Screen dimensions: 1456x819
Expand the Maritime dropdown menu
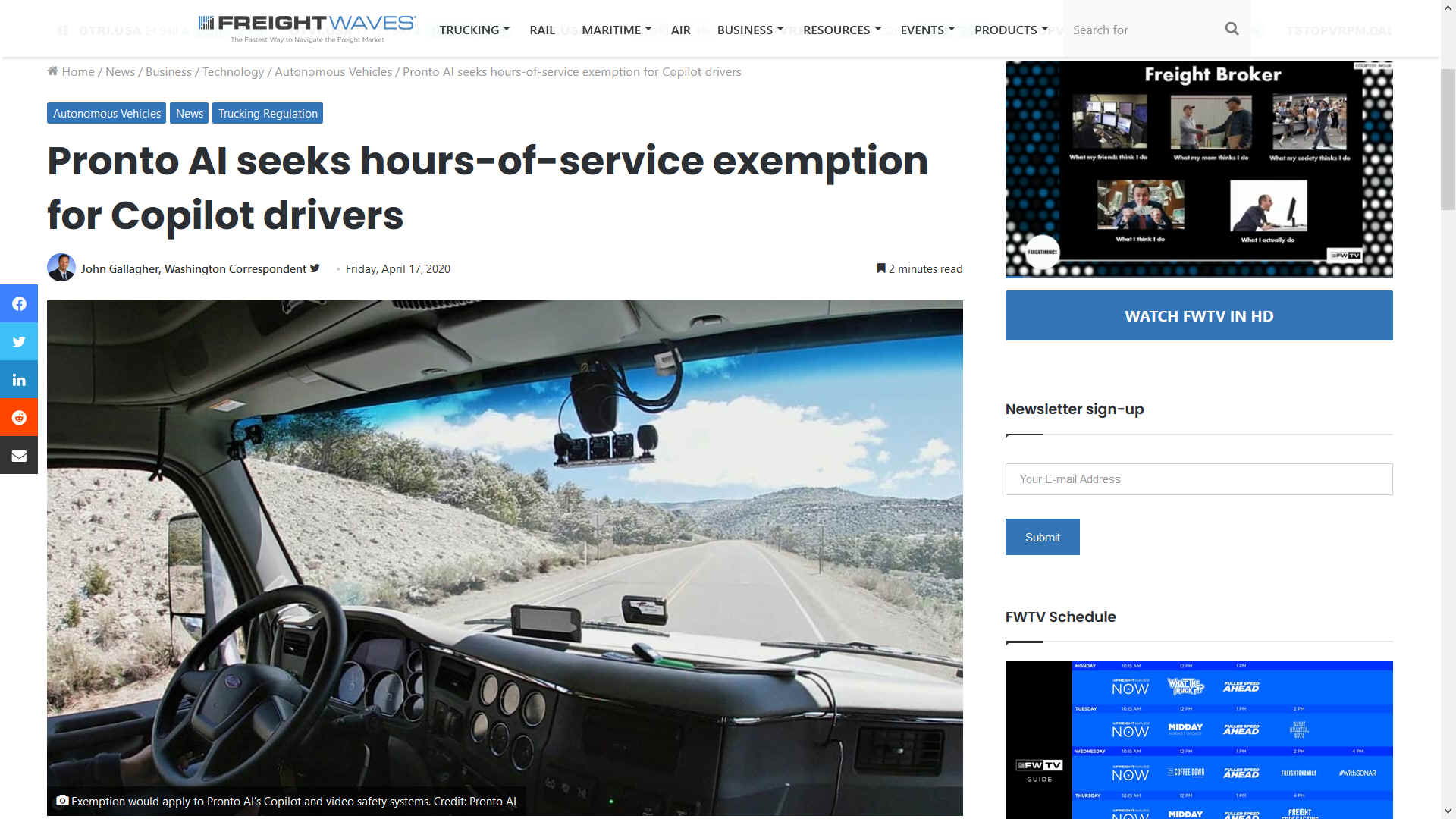(616, 30)
